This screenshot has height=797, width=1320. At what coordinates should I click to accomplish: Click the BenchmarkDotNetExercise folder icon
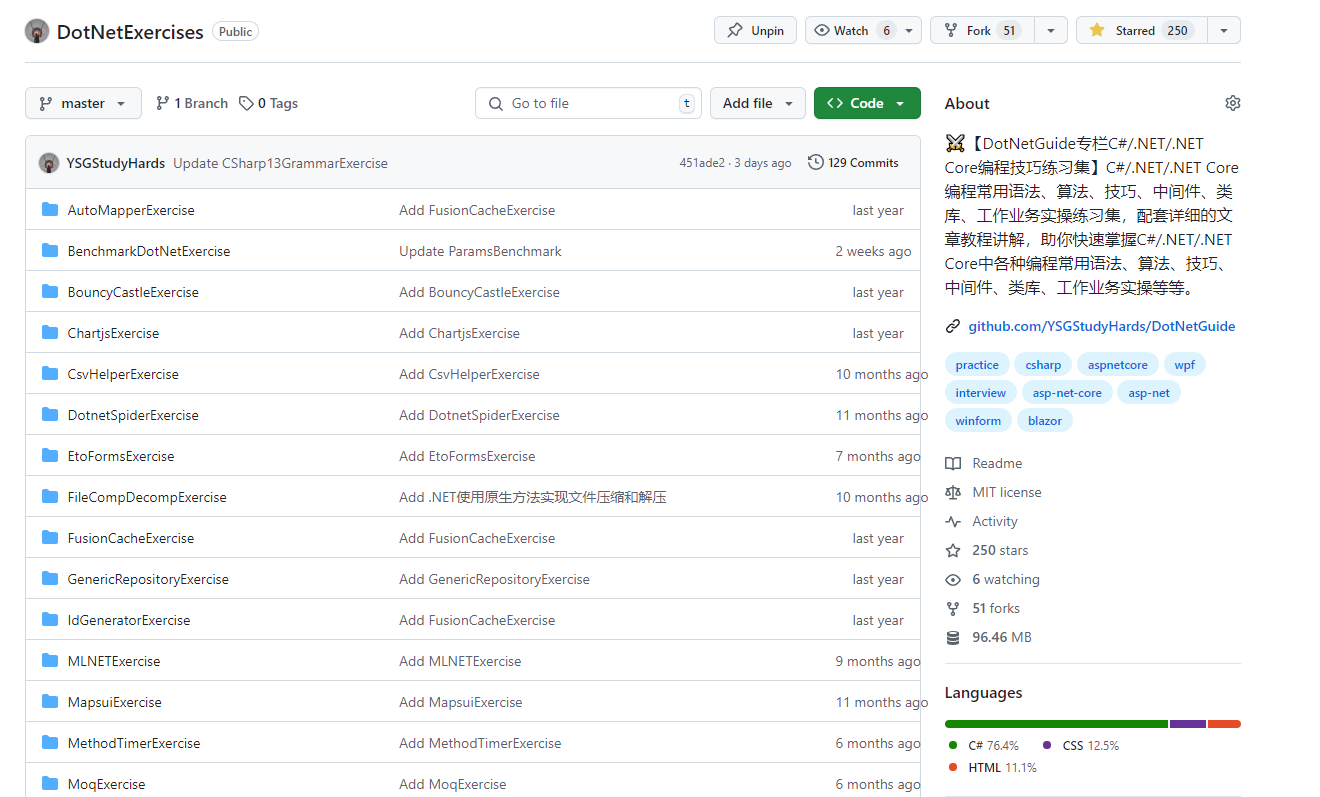tap(50, 251)
